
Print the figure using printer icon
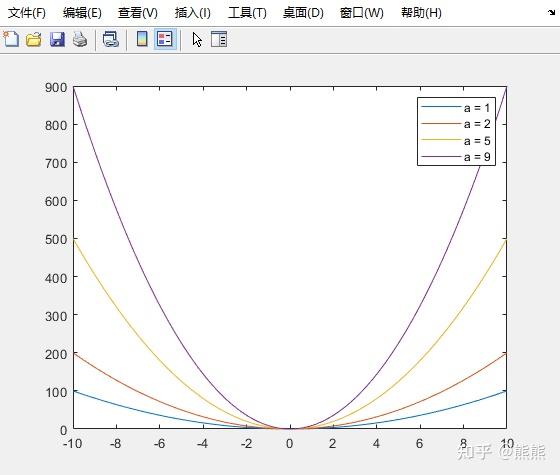click(80, 39)
